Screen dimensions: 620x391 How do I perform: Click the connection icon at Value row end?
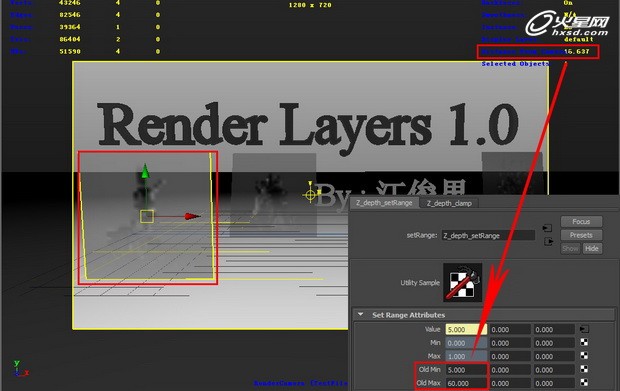coord(584,329)
